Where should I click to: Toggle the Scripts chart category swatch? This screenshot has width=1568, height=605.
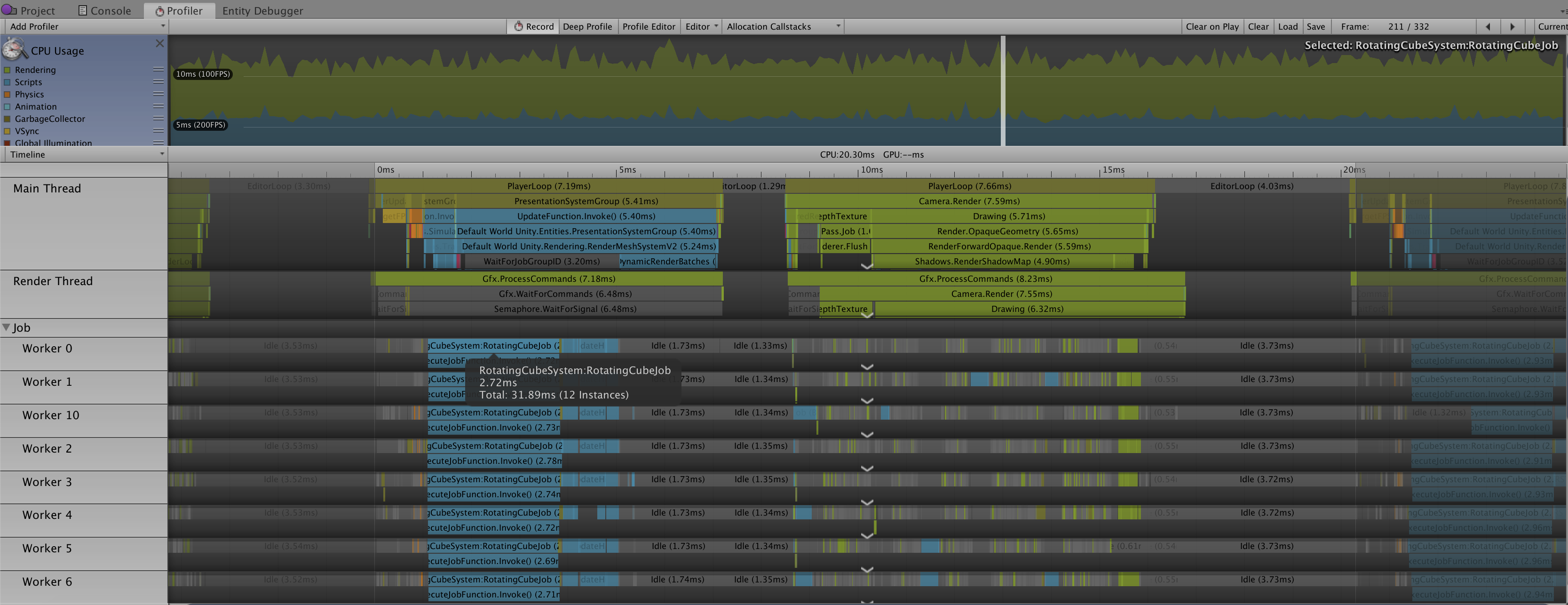click(x=8, y=82)
